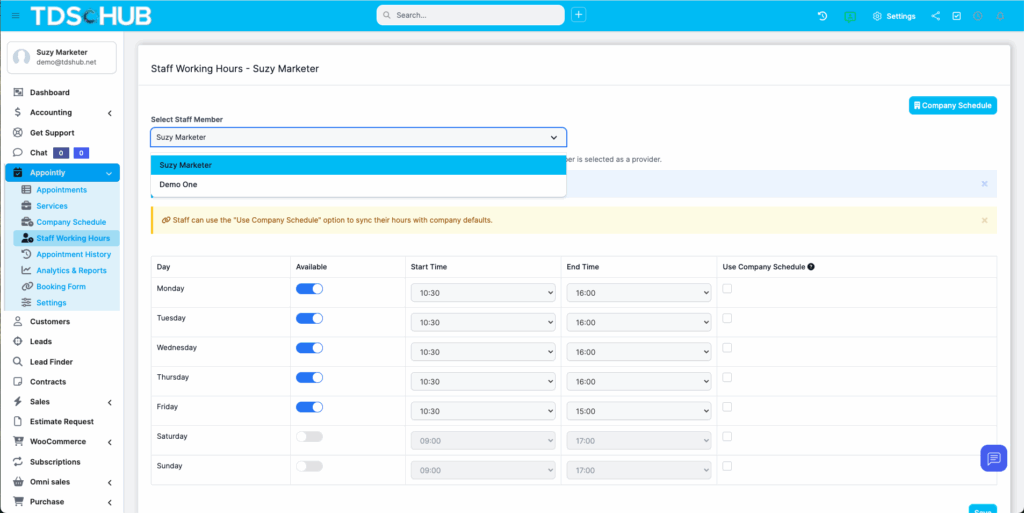Image resolution: width=1024 pixels, height=513 pixels.
Task: Click the Search input field
Action: click(x=470, y=15)
